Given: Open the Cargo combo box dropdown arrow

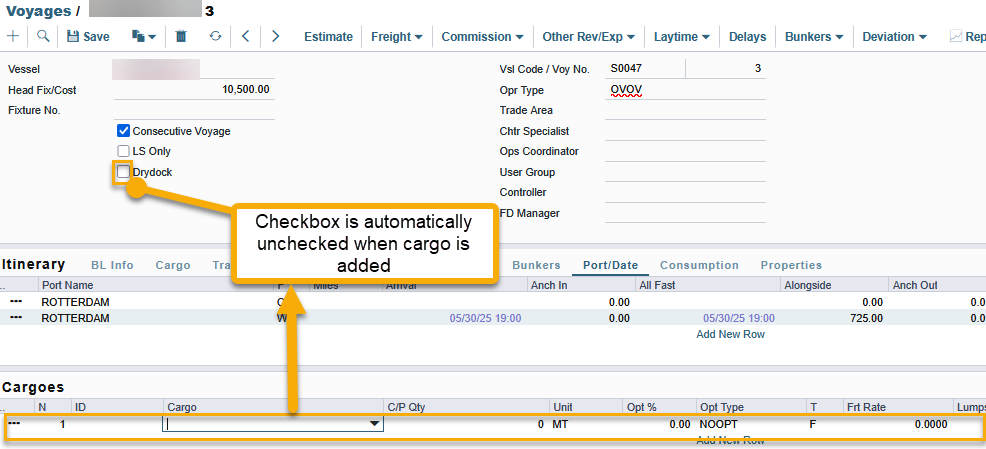Looking at the screenshot, I should pos(375,424).
